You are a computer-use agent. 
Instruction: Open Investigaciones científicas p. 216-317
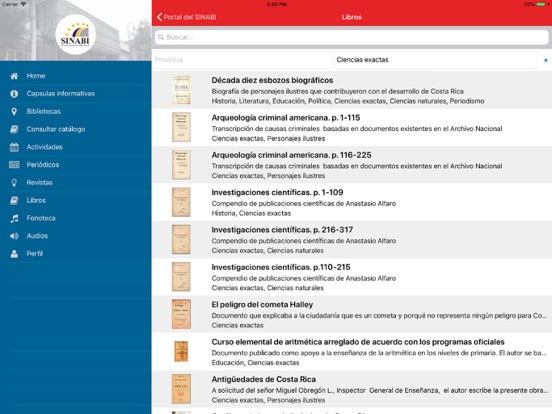tap(352, 239)
